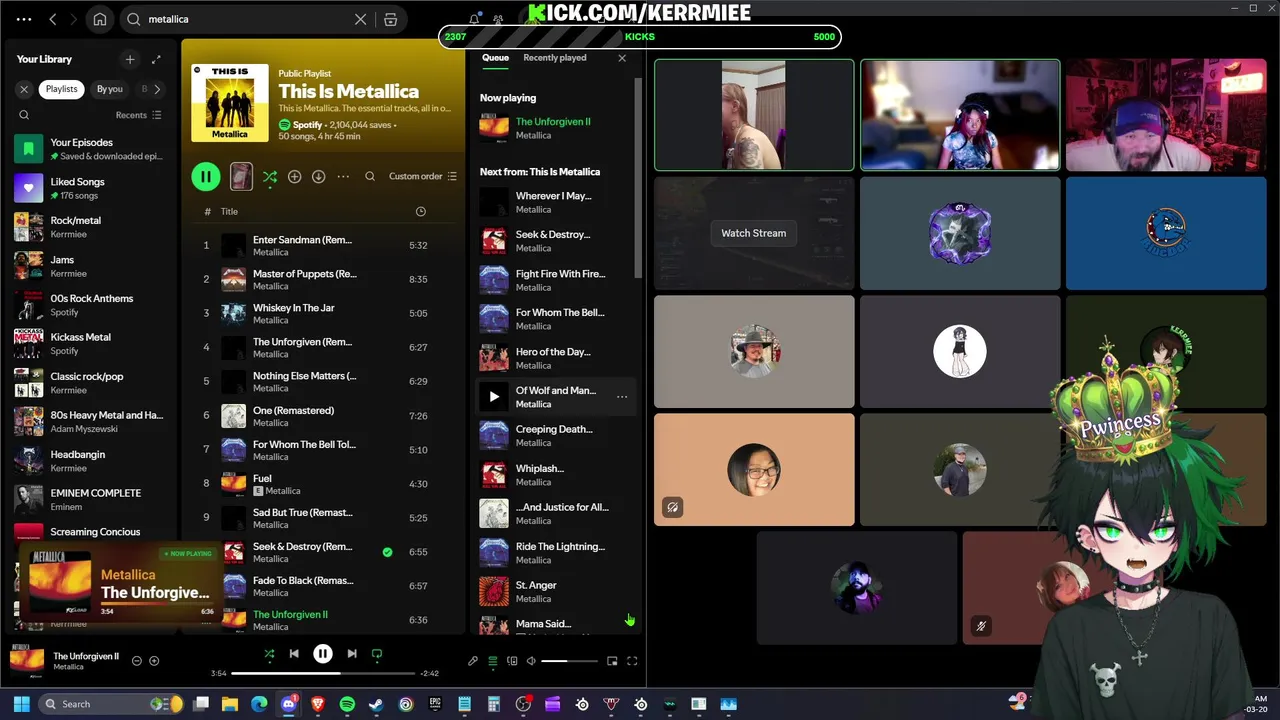1280x720 pixels.
Task: Open the three-dot app menu top-left
Action: (x=24, y=19)
